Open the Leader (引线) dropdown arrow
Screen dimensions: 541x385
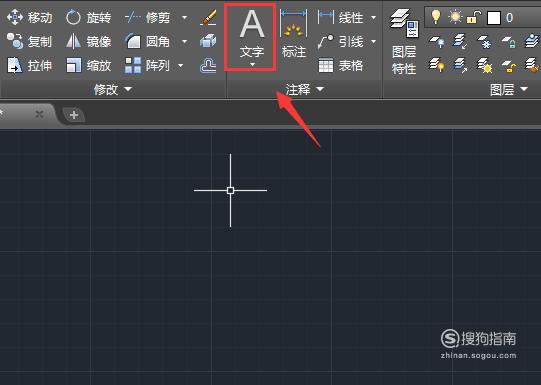pyautogui.click(x=374, y=41)
